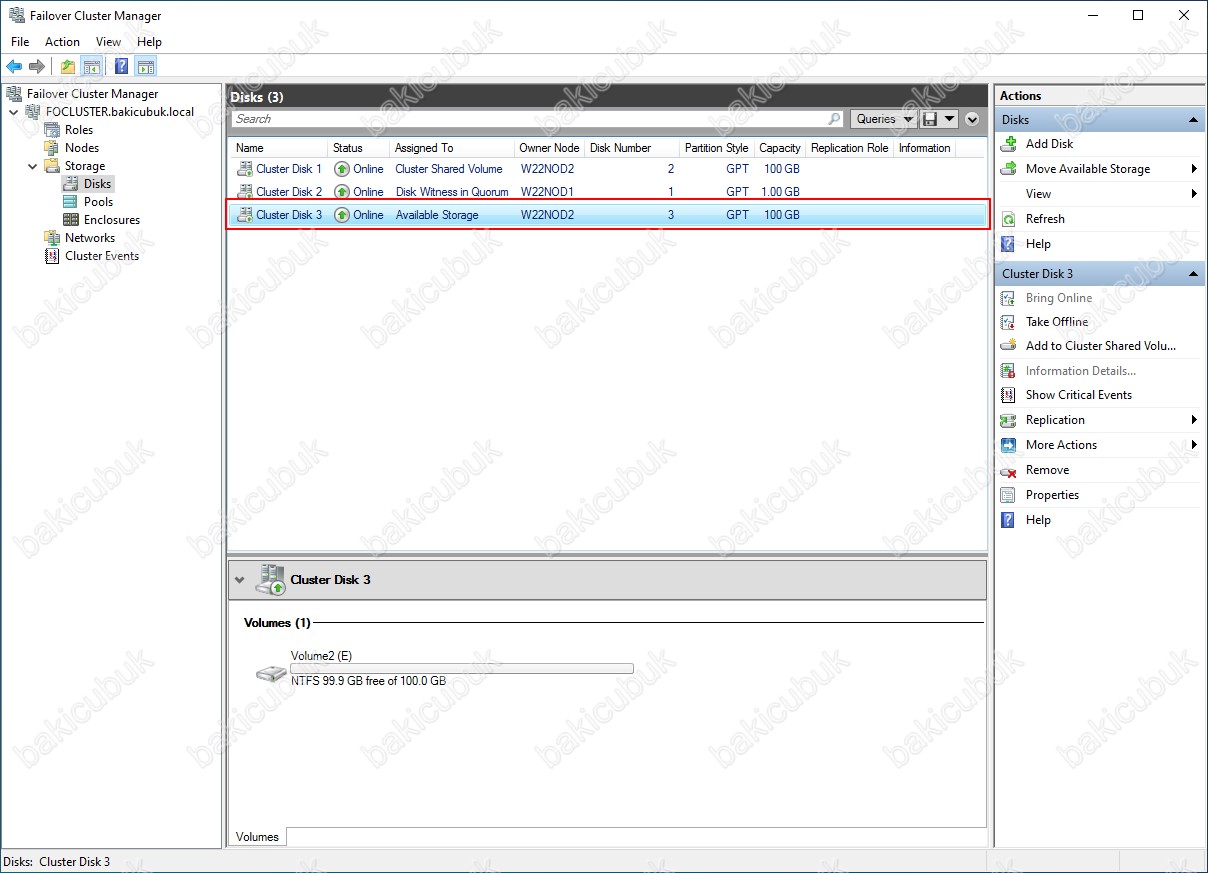Click the Replication action icon
Screen dimensions: 1208x873
click(1008, 420)
